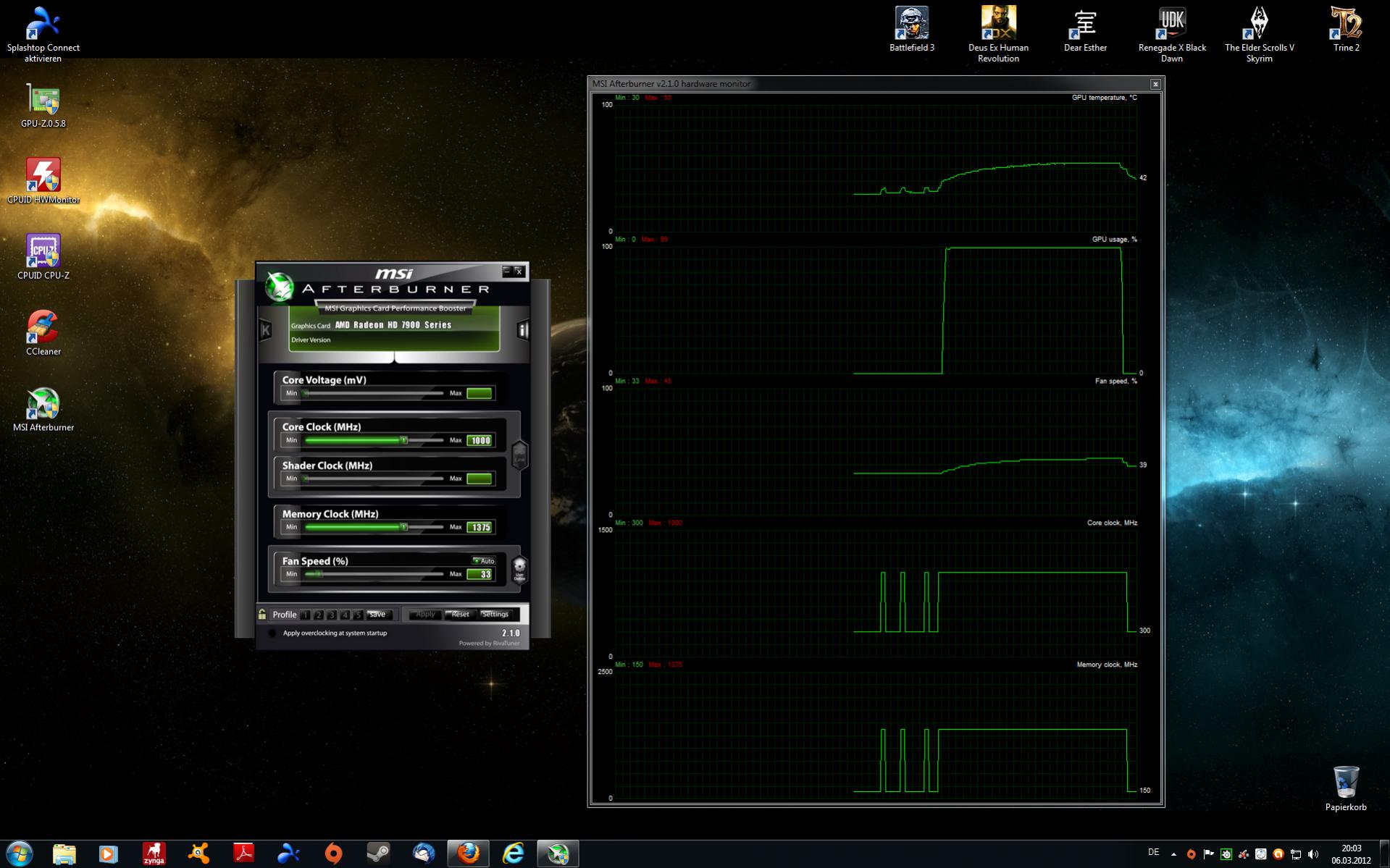This screenshot has height=868, width=1390.
Task: Click the Memory Clock value field 1375
Action: click(x=480, y=527)
